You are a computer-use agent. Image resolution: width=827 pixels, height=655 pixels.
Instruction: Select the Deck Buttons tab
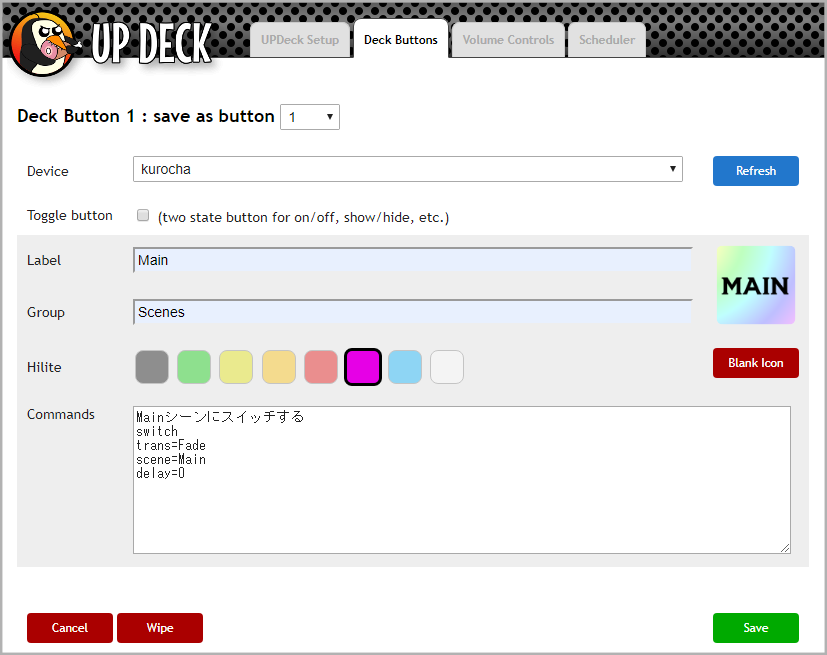(x=401, y=39)
